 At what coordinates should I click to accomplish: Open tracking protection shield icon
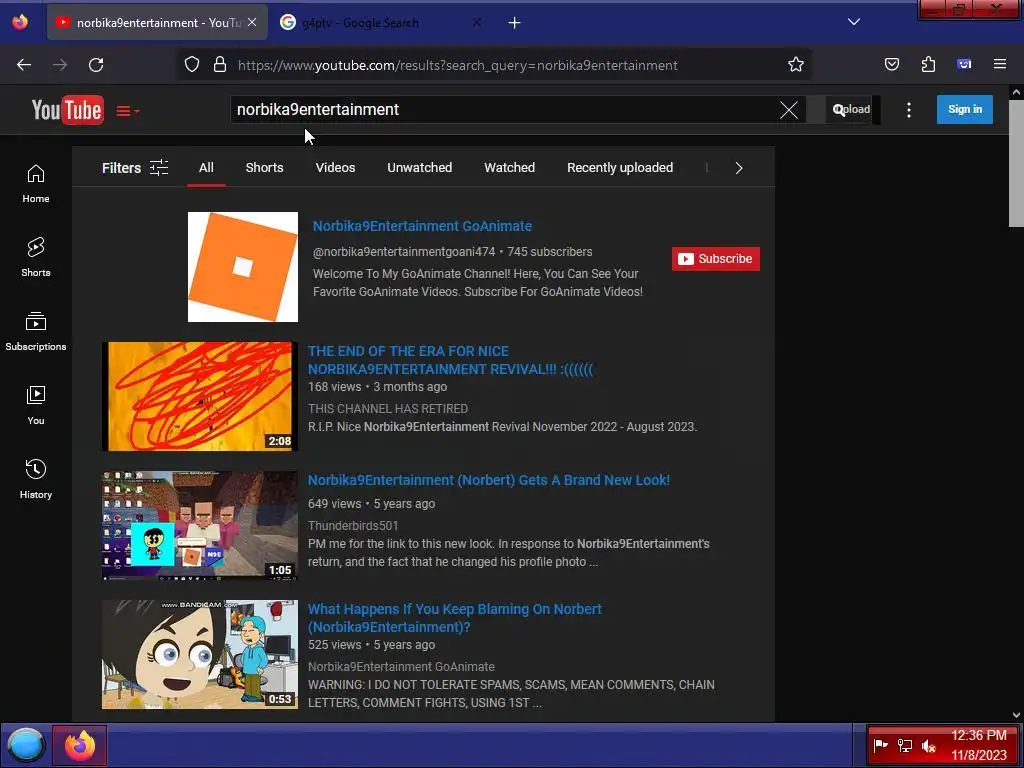click(192, 65)
